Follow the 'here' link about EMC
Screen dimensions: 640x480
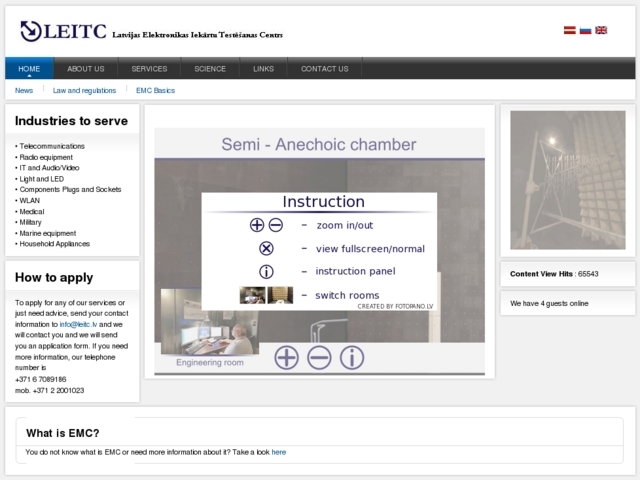(279, 452)
